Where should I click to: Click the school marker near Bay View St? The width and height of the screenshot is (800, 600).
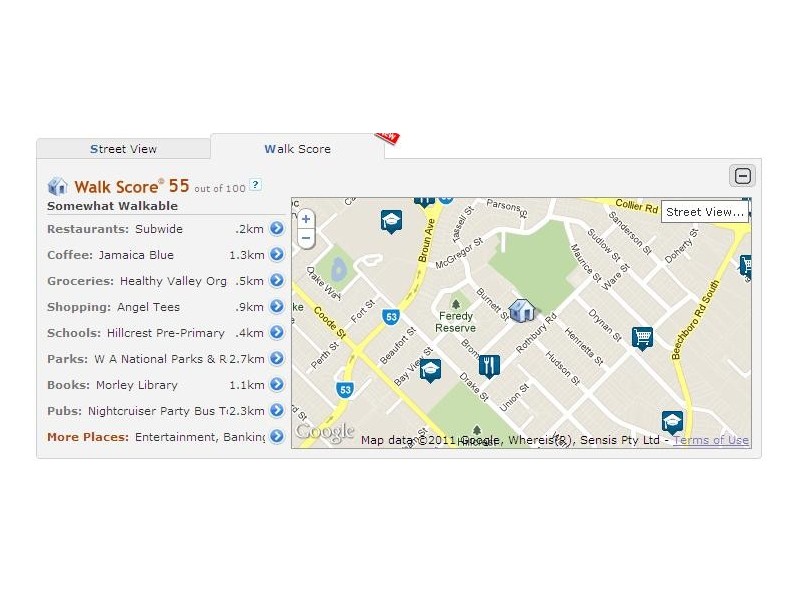(x=430, y=369)
